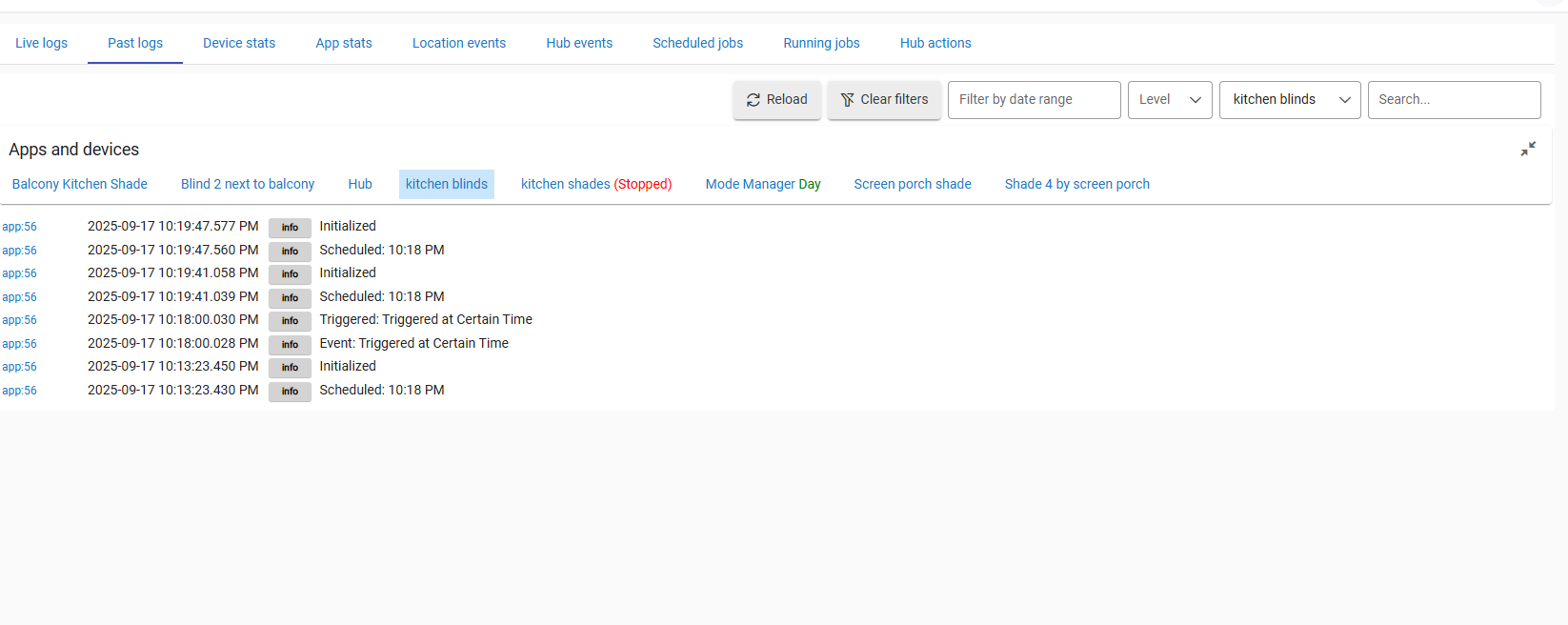Filter by Shade 4 by screen porch
The width and height of the screenshot is (1568, 625).
tap(1076, 184)
